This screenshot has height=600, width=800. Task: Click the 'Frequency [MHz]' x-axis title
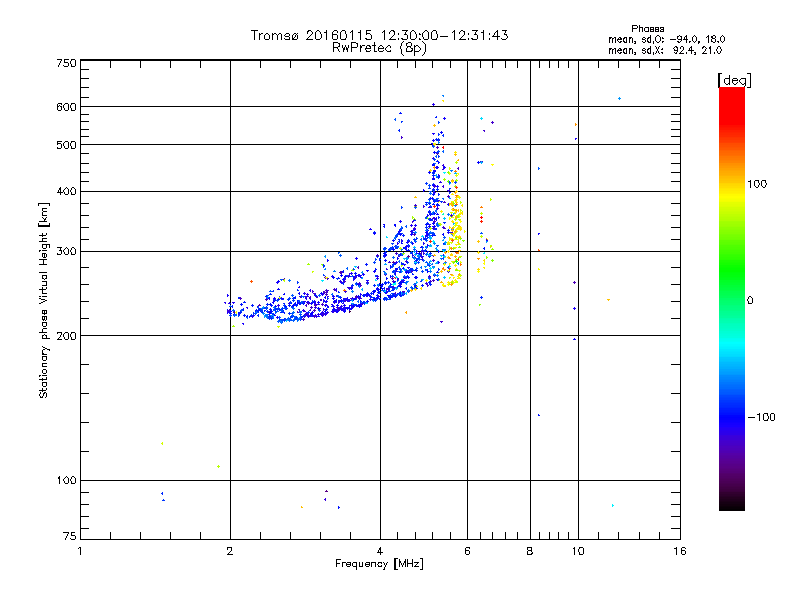click(x=379, y=564)
